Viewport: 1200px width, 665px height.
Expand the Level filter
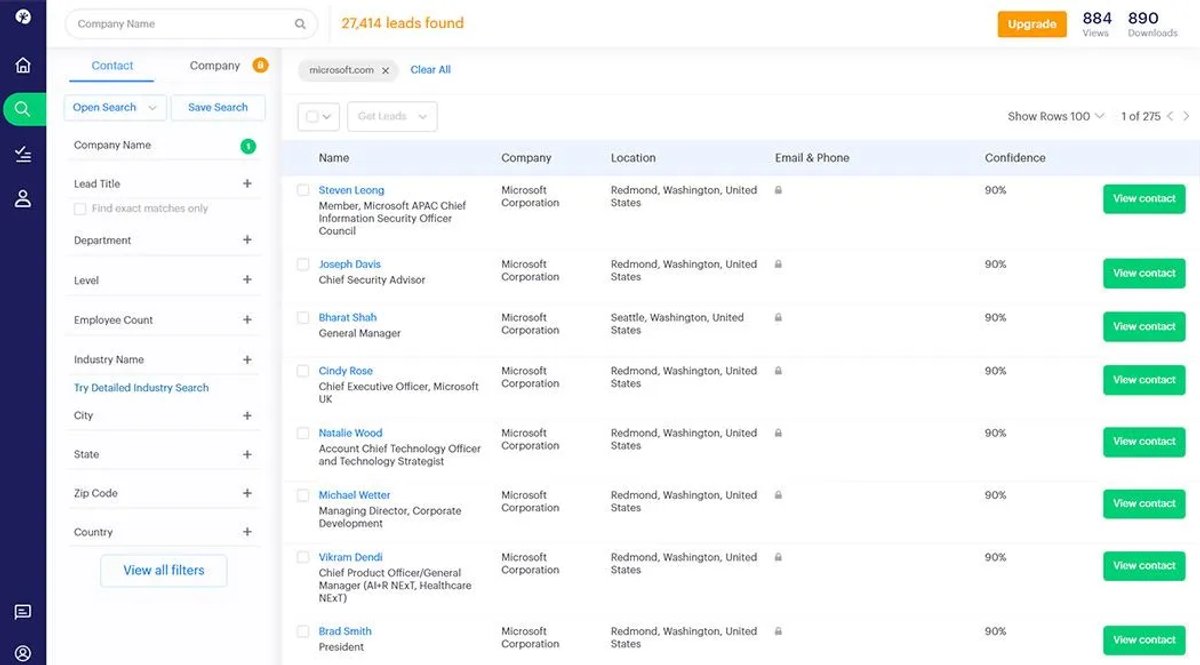[x=247, y=280]
